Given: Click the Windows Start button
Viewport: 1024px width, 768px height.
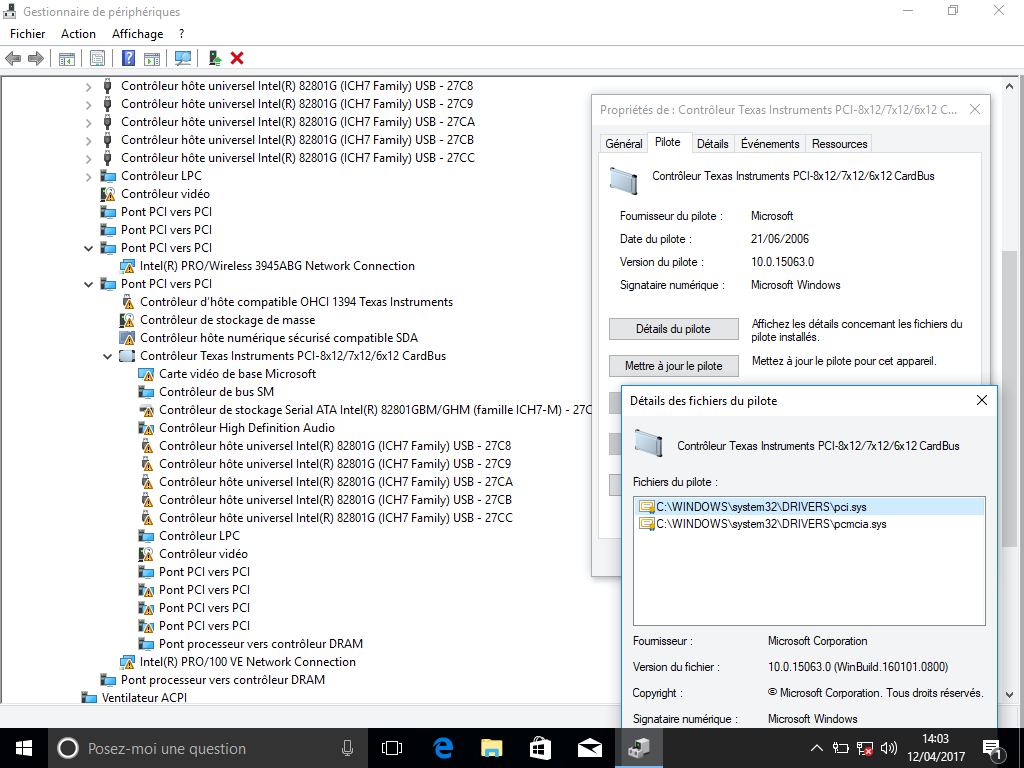Looking at the screenshot, I should 24,748.
